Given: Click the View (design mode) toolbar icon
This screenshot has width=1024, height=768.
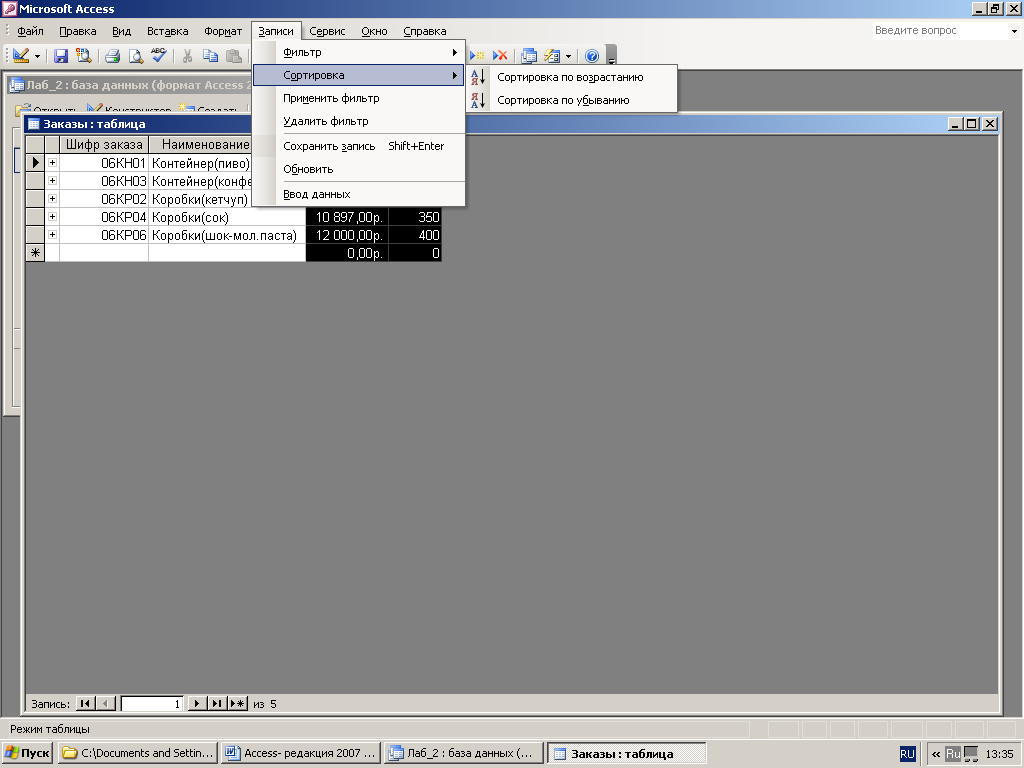Looking at the screenshot, I should pyautogui.click(x=21, y=56).
